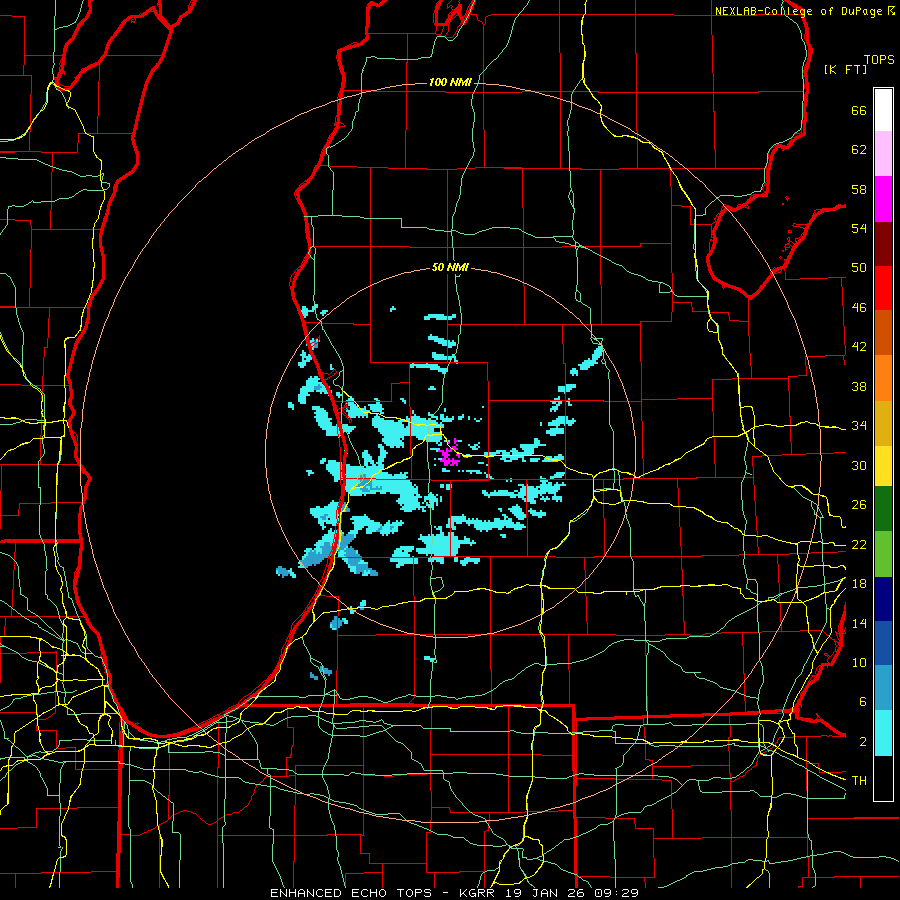900x900 pixels.
Task: Click the legend value 42
Action: click(x=859, y=347)
